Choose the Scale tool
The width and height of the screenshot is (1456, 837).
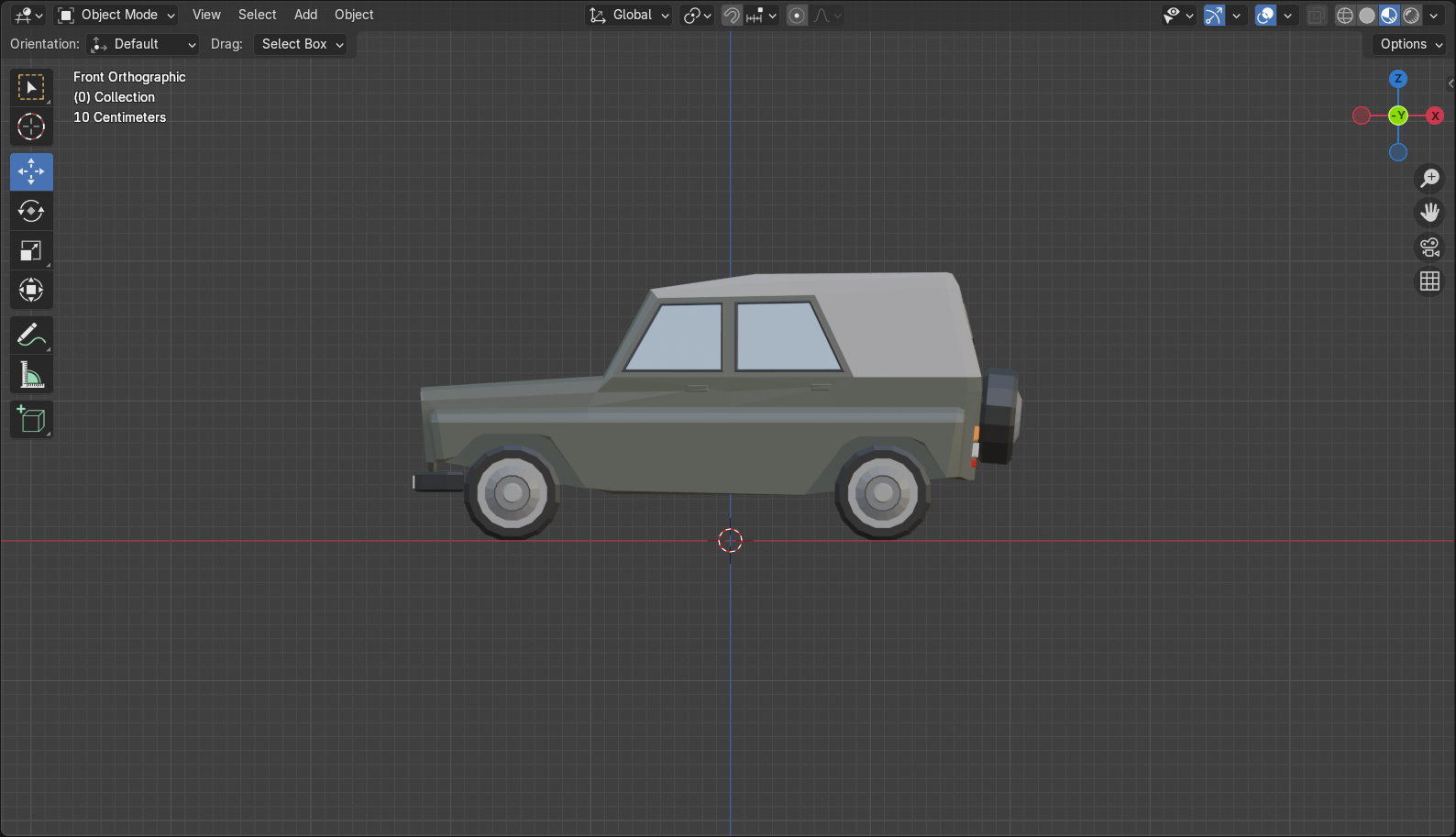tap(31, 250)
